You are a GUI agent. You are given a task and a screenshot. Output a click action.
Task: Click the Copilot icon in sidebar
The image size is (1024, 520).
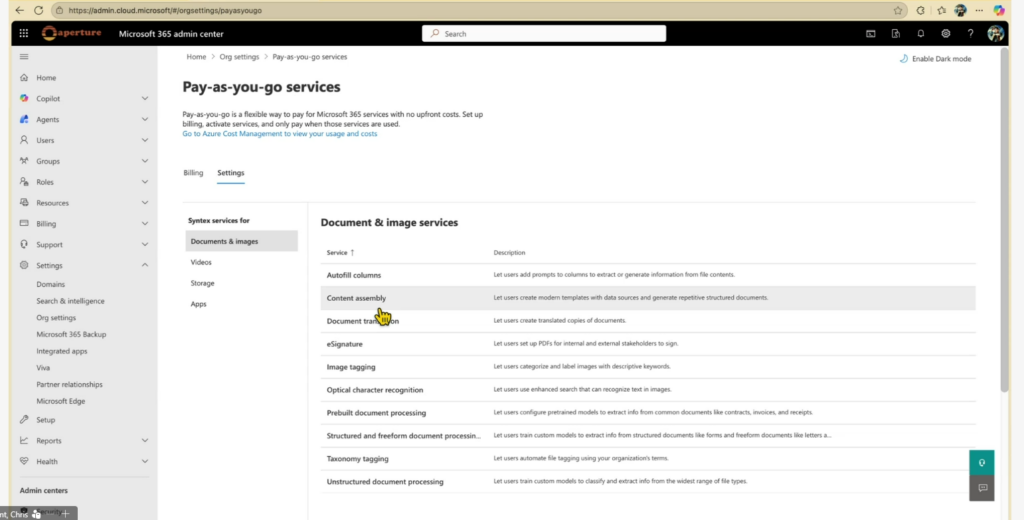pyautogui.click(x=24, y=99)
